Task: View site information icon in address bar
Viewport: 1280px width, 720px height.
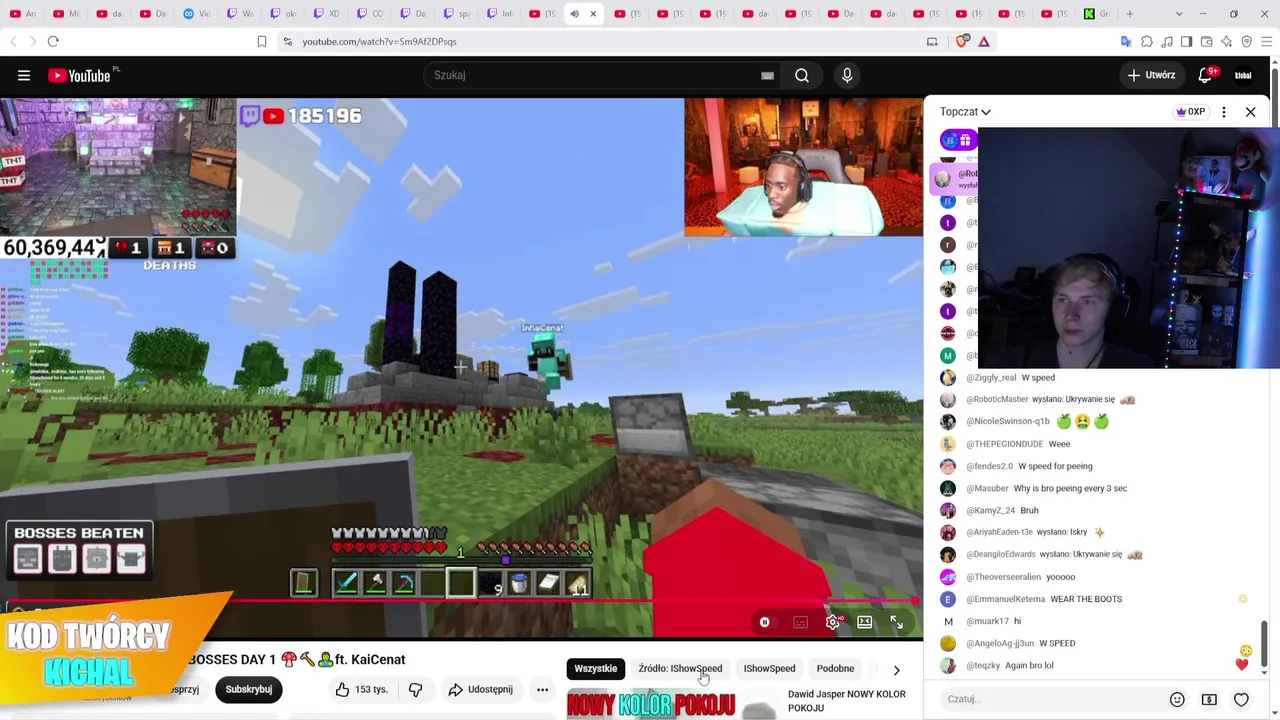Action: [x=288, y=41]
